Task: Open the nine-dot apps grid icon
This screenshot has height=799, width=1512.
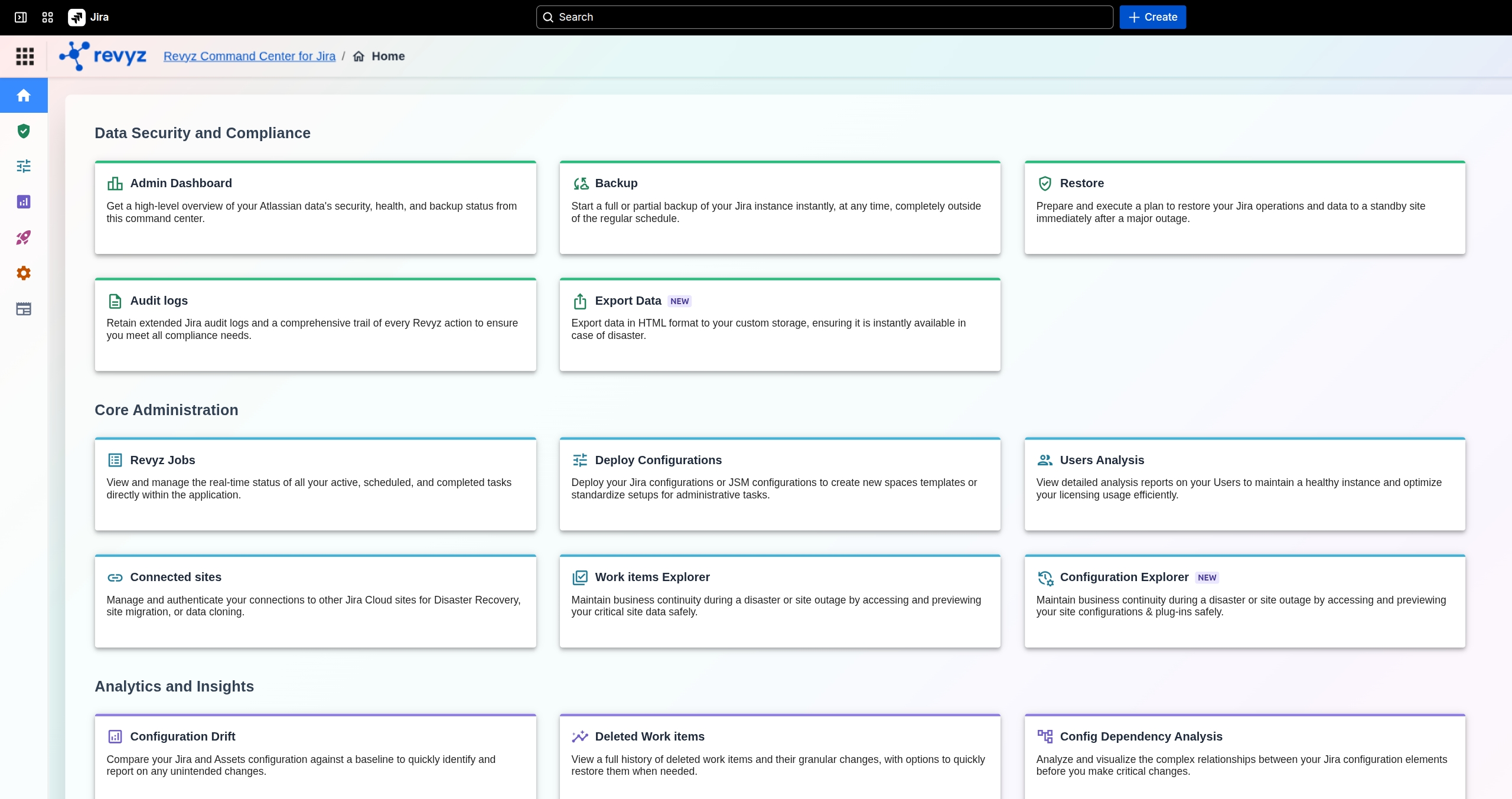Action: pyautogui.click(x=25, y=57)
